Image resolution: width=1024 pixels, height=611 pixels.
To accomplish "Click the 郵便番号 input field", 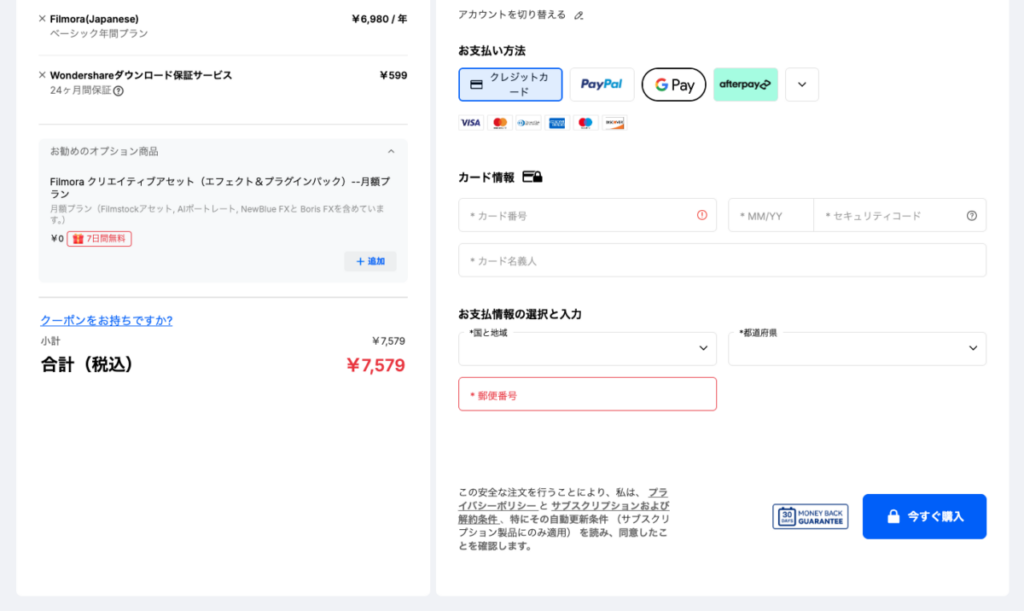I will tap(587, 394).
